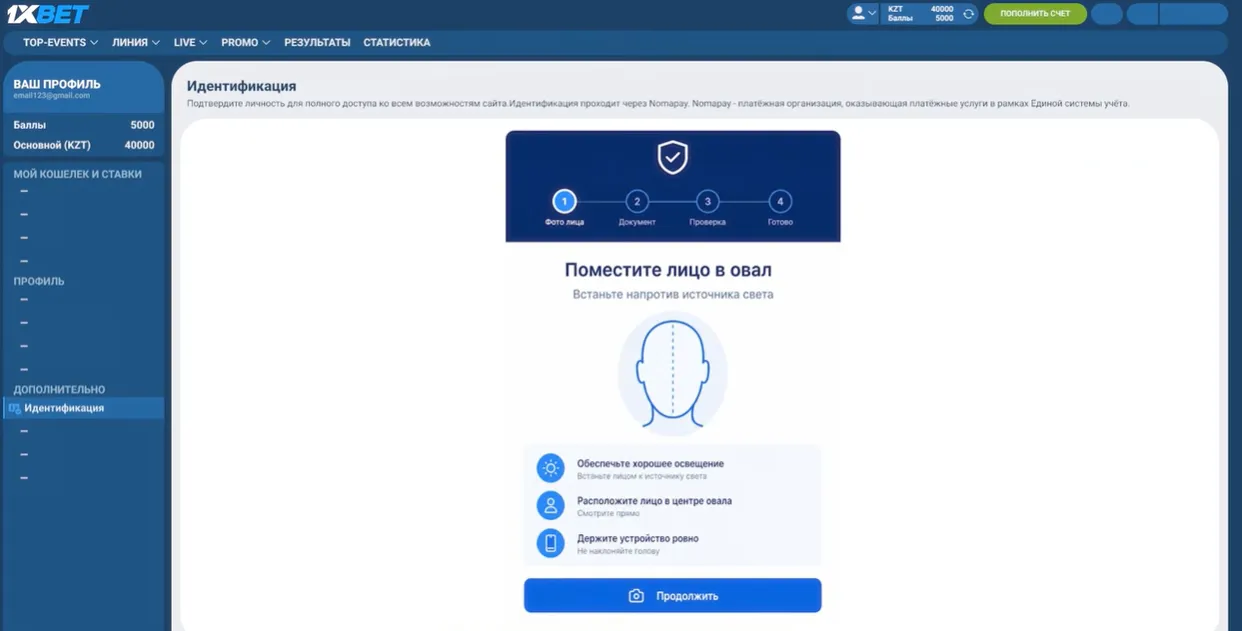1242x631 pixels.
Task: Expand the LIVE dropdown menu
Action: click(x=190, y=43)
